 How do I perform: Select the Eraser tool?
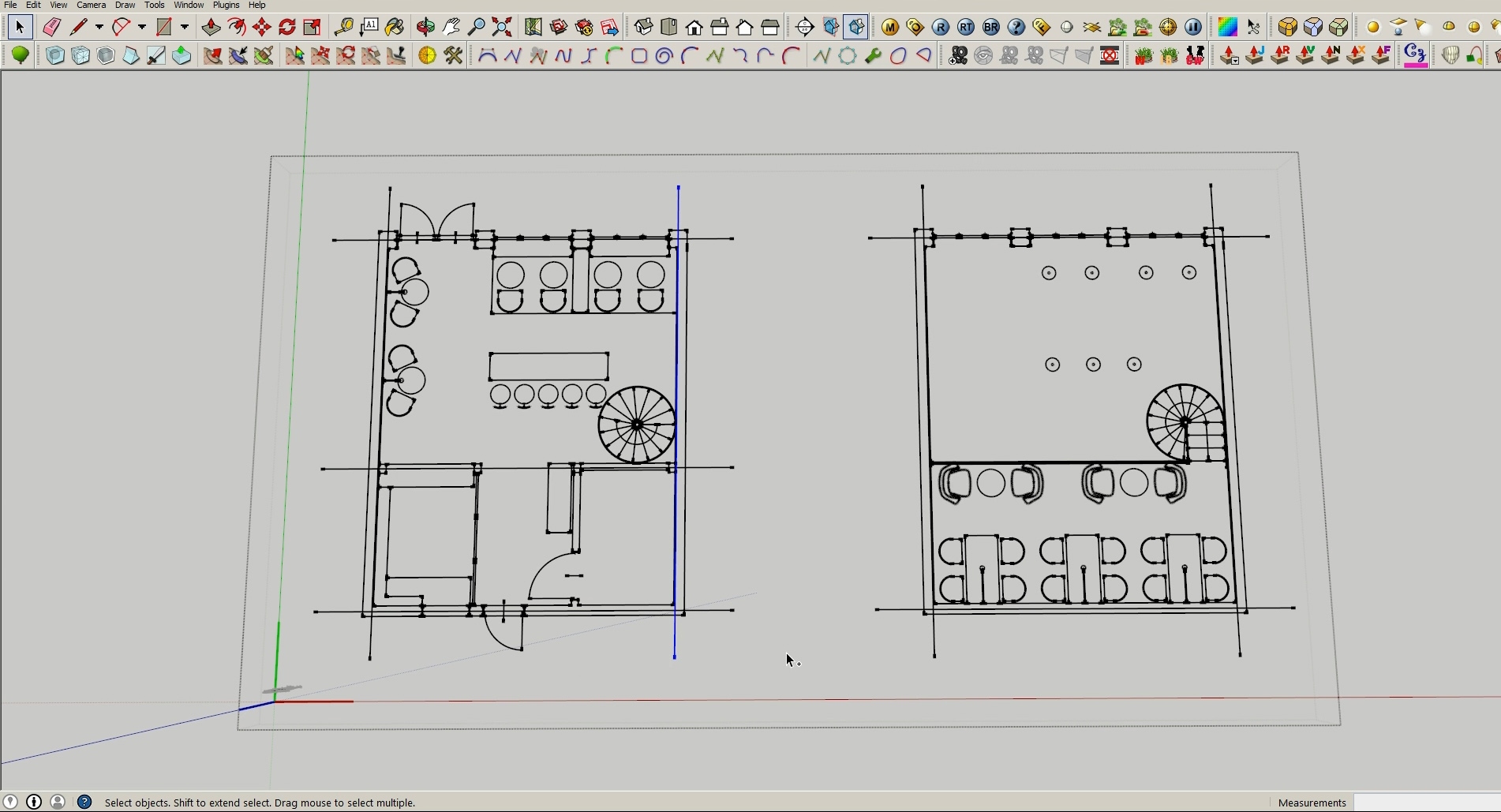point(52,27)
